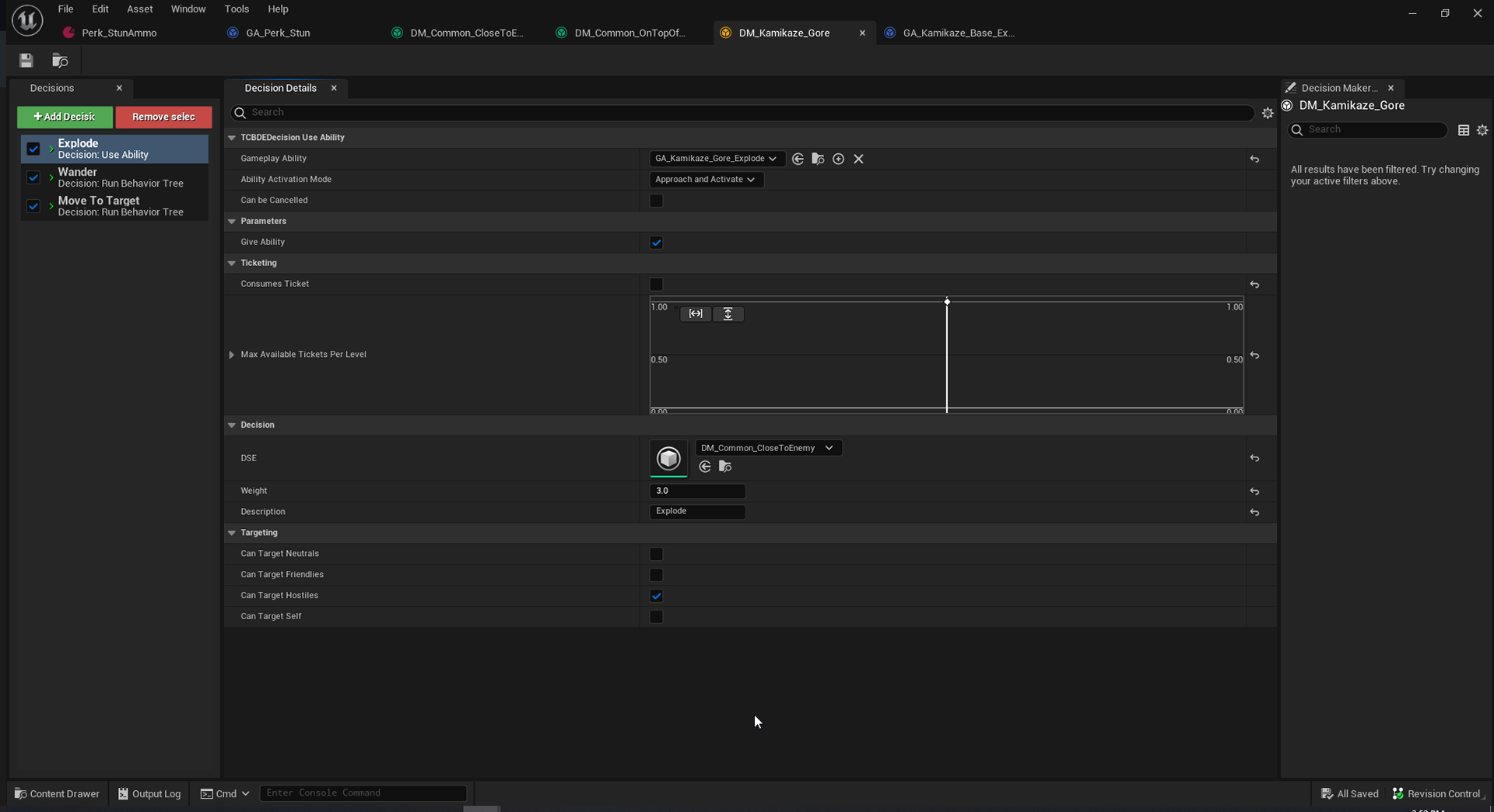
Task: Collapse the Ticketing section
Action: coord(232,264)
